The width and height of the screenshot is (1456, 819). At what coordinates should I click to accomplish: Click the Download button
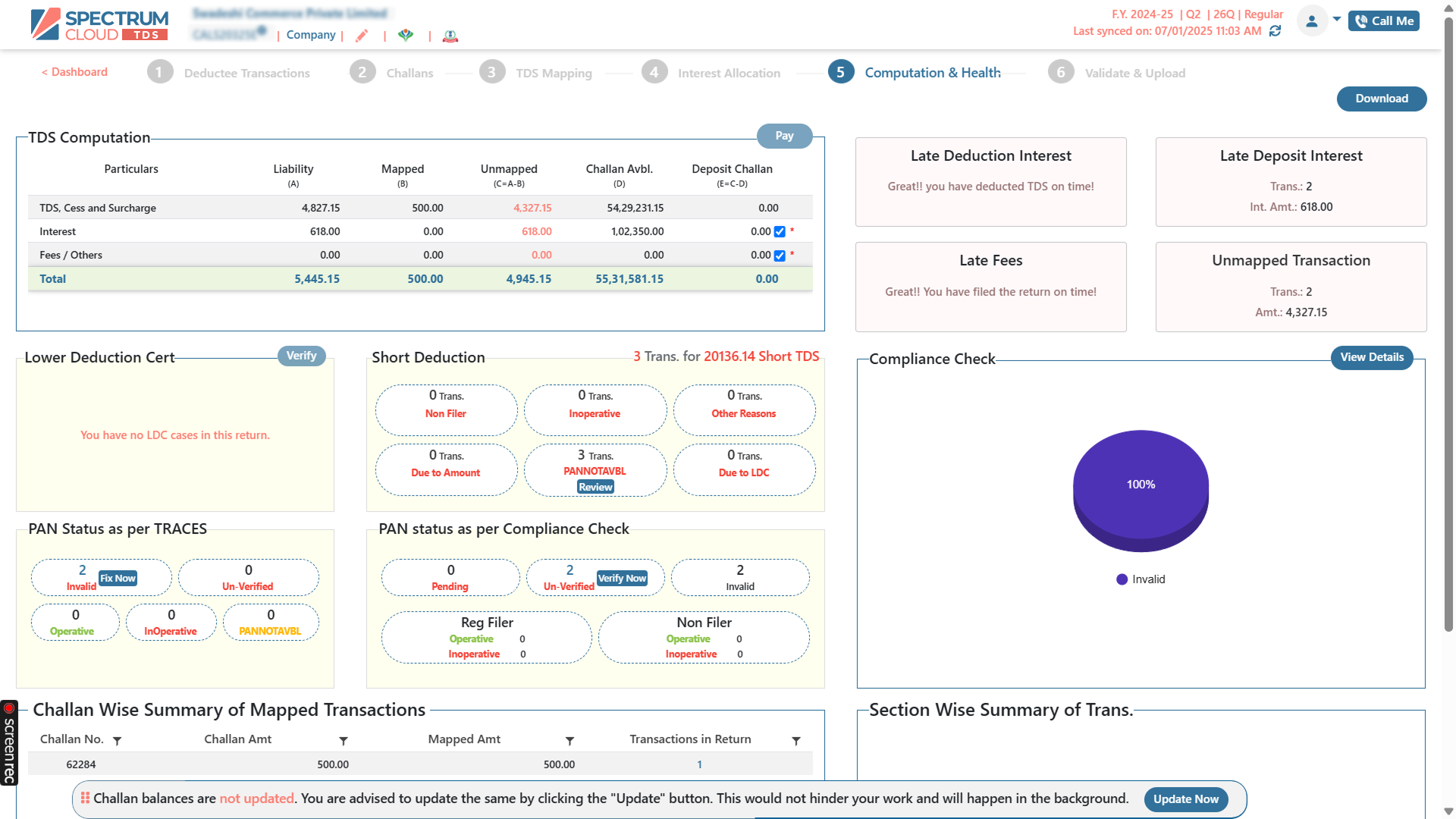(x=1381, y=99)
